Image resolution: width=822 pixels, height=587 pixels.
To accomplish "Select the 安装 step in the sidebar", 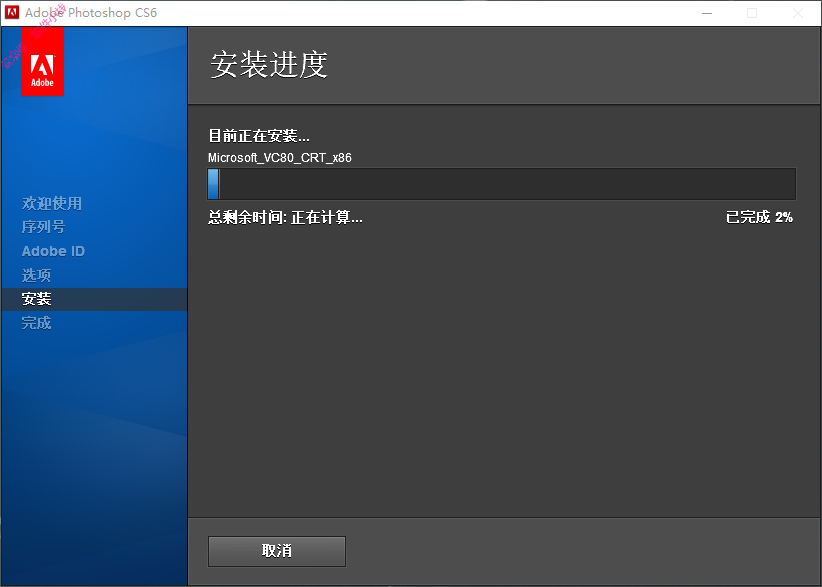I will click(94, 299).
